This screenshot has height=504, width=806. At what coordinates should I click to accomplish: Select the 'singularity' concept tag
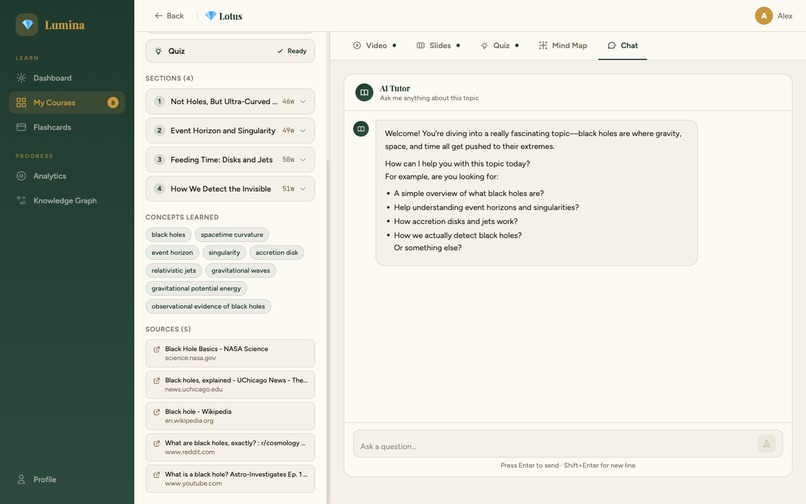pyautogui.click(x=224, y=253)
